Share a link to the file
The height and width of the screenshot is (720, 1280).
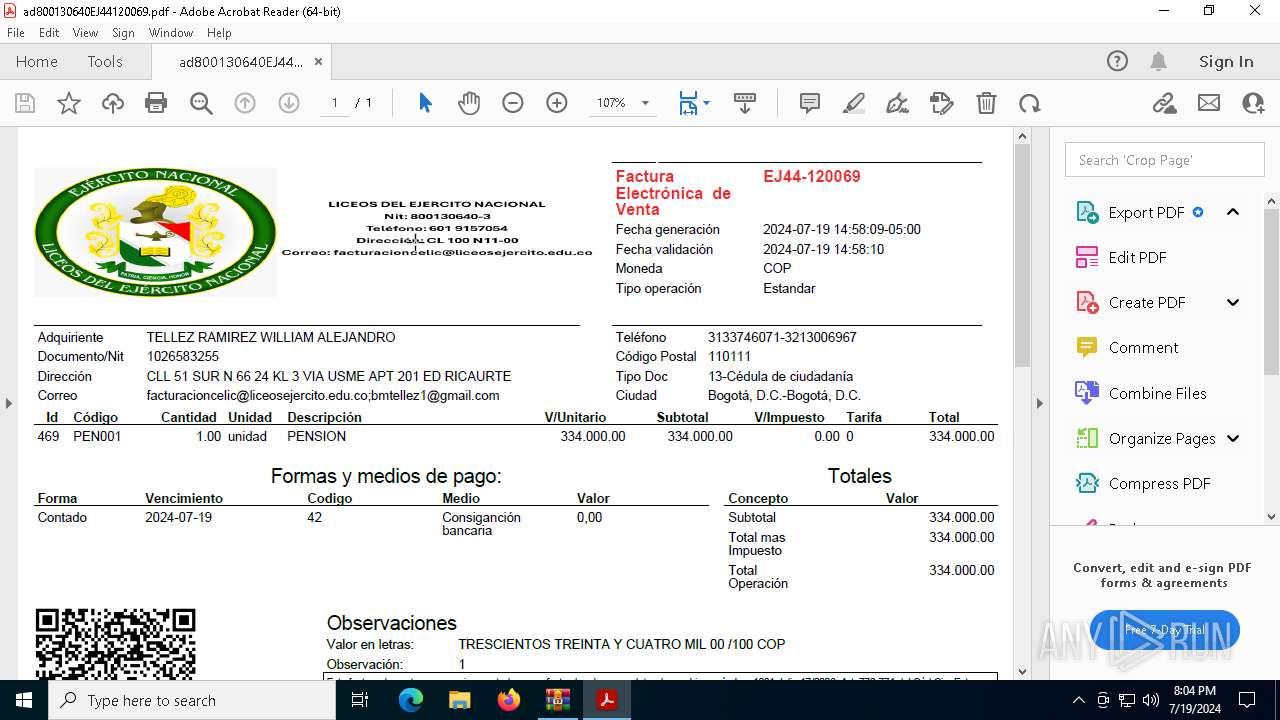pos(1164,103)
